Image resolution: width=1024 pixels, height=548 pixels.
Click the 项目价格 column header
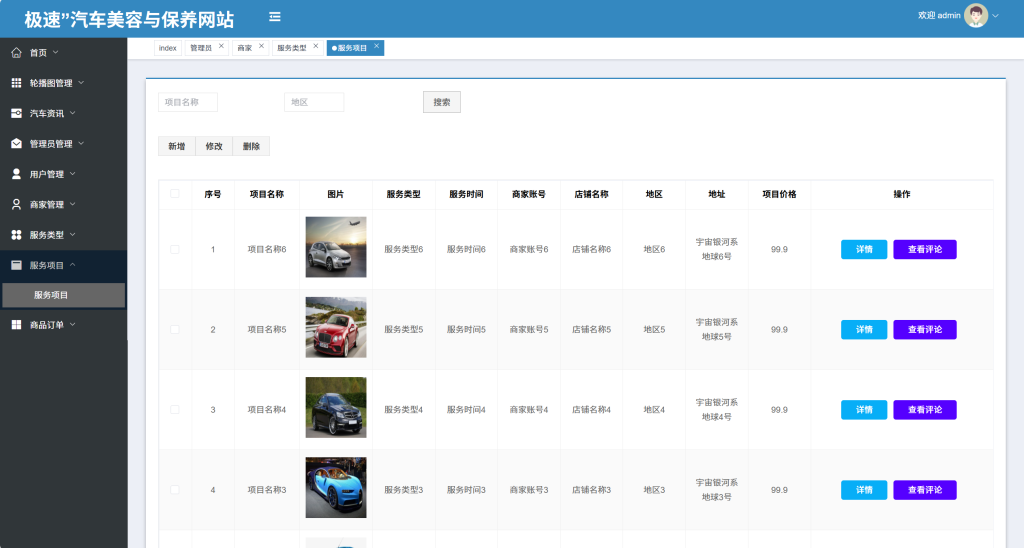779,194
